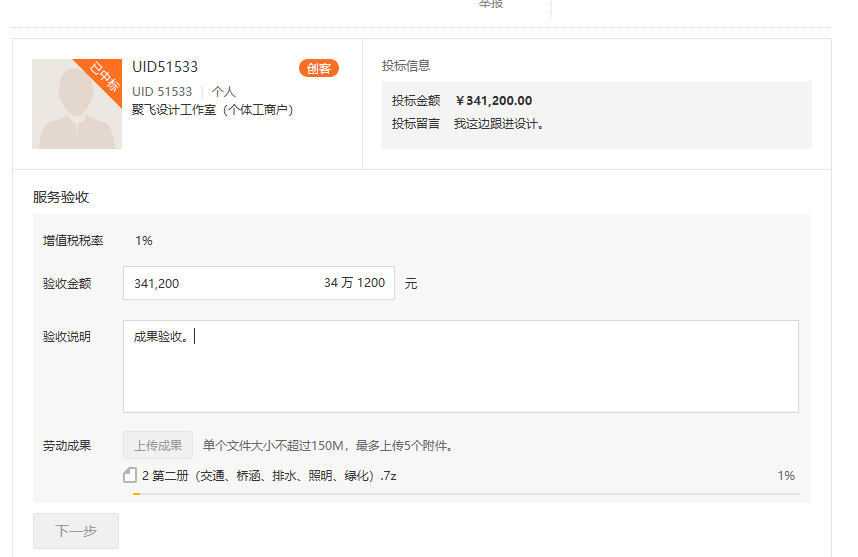858x557 pixels.
Task: Click the file icon beside the uploaded .7z attachment
Action: pyautogui.click(x=130, y=475)
